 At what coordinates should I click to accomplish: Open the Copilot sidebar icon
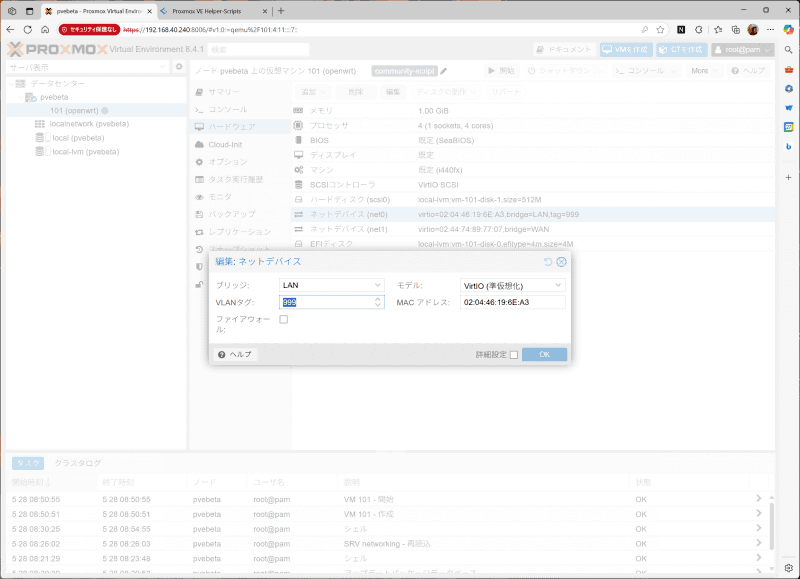pos(789,30)
